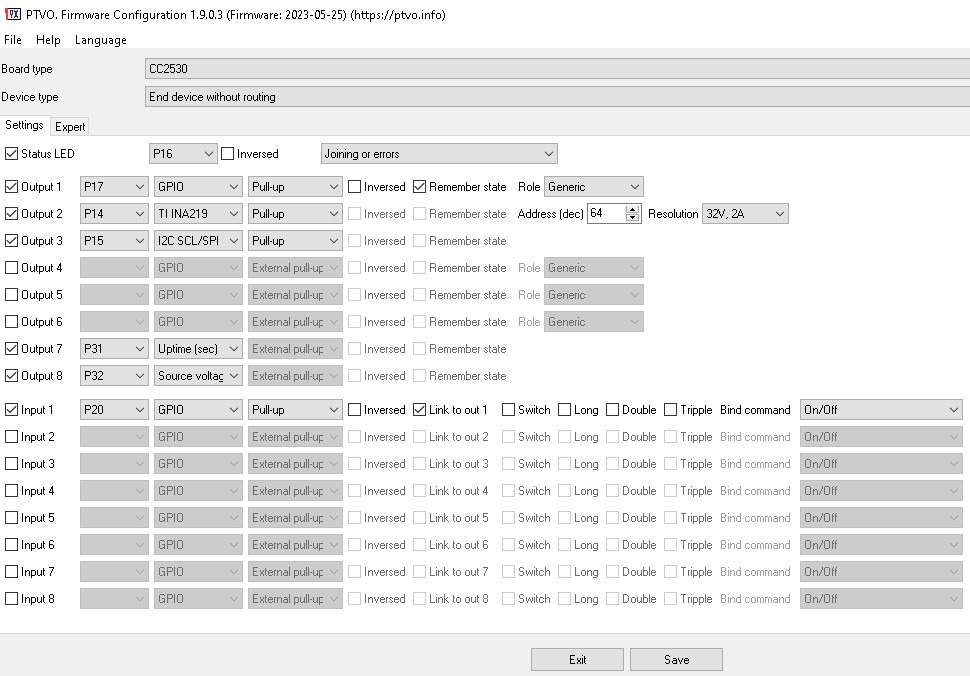Viewport: 970px width, 676px height.
Task: Open the Role dropdown for Output 1
Action: (593, 186)
